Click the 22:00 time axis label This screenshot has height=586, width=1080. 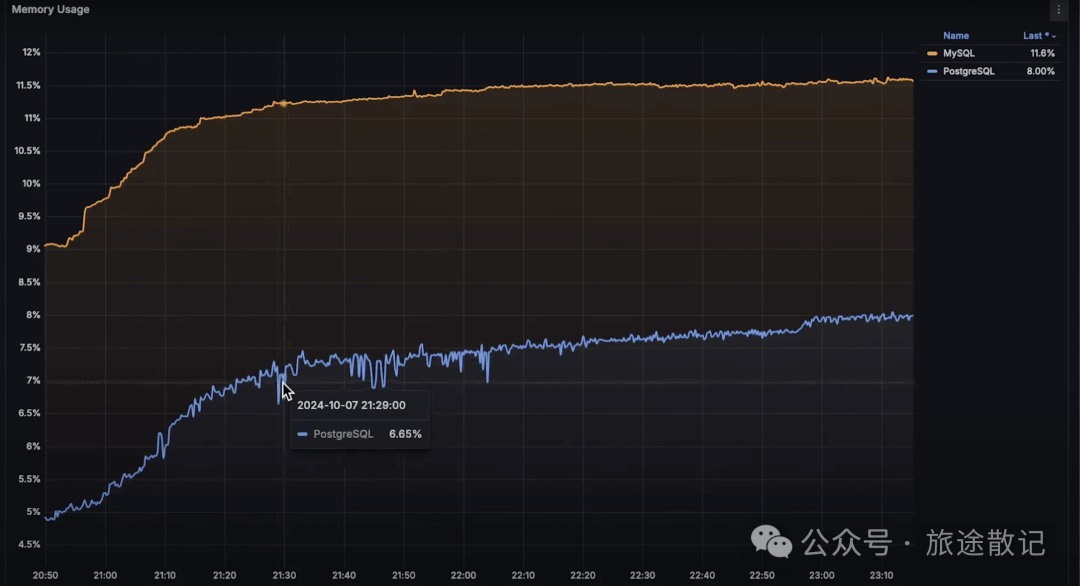pos(463,576)
